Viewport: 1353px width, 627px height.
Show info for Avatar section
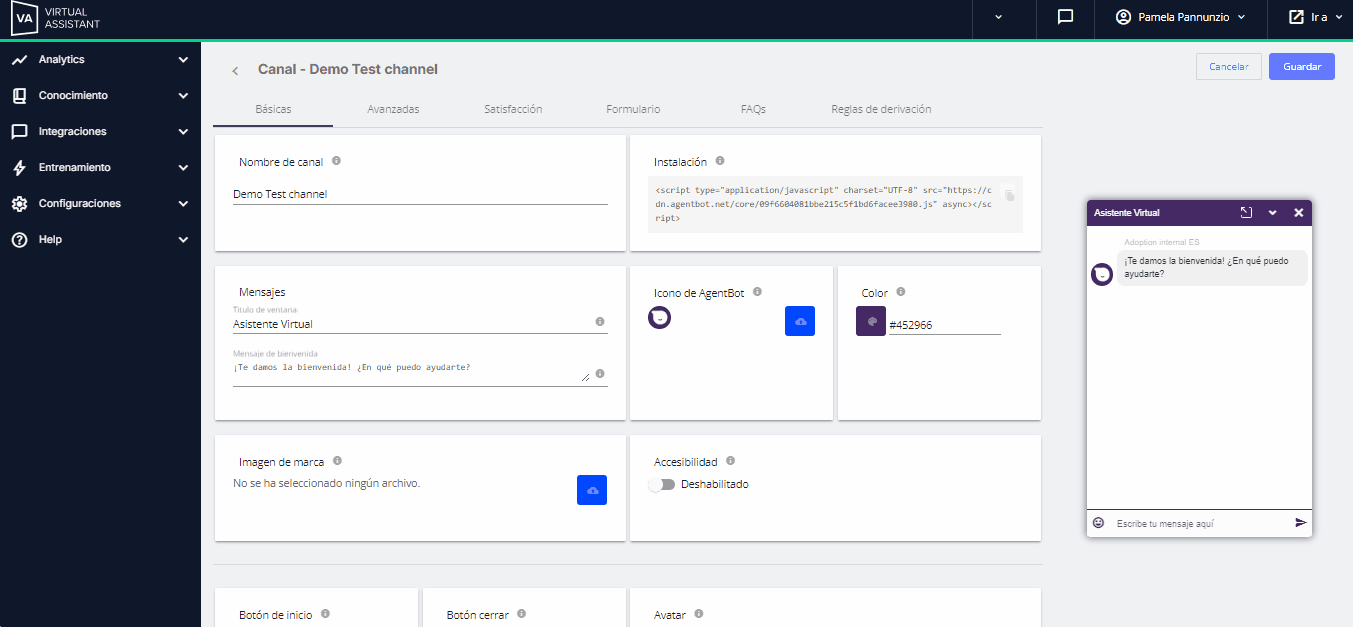click(698, 613)
